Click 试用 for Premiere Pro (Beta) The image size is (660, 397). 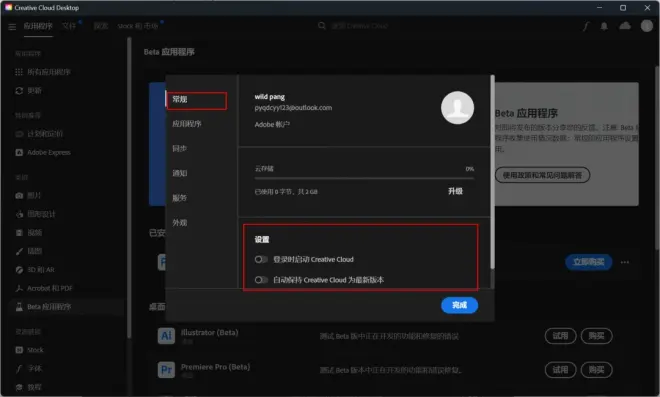(x=560, y=370)
